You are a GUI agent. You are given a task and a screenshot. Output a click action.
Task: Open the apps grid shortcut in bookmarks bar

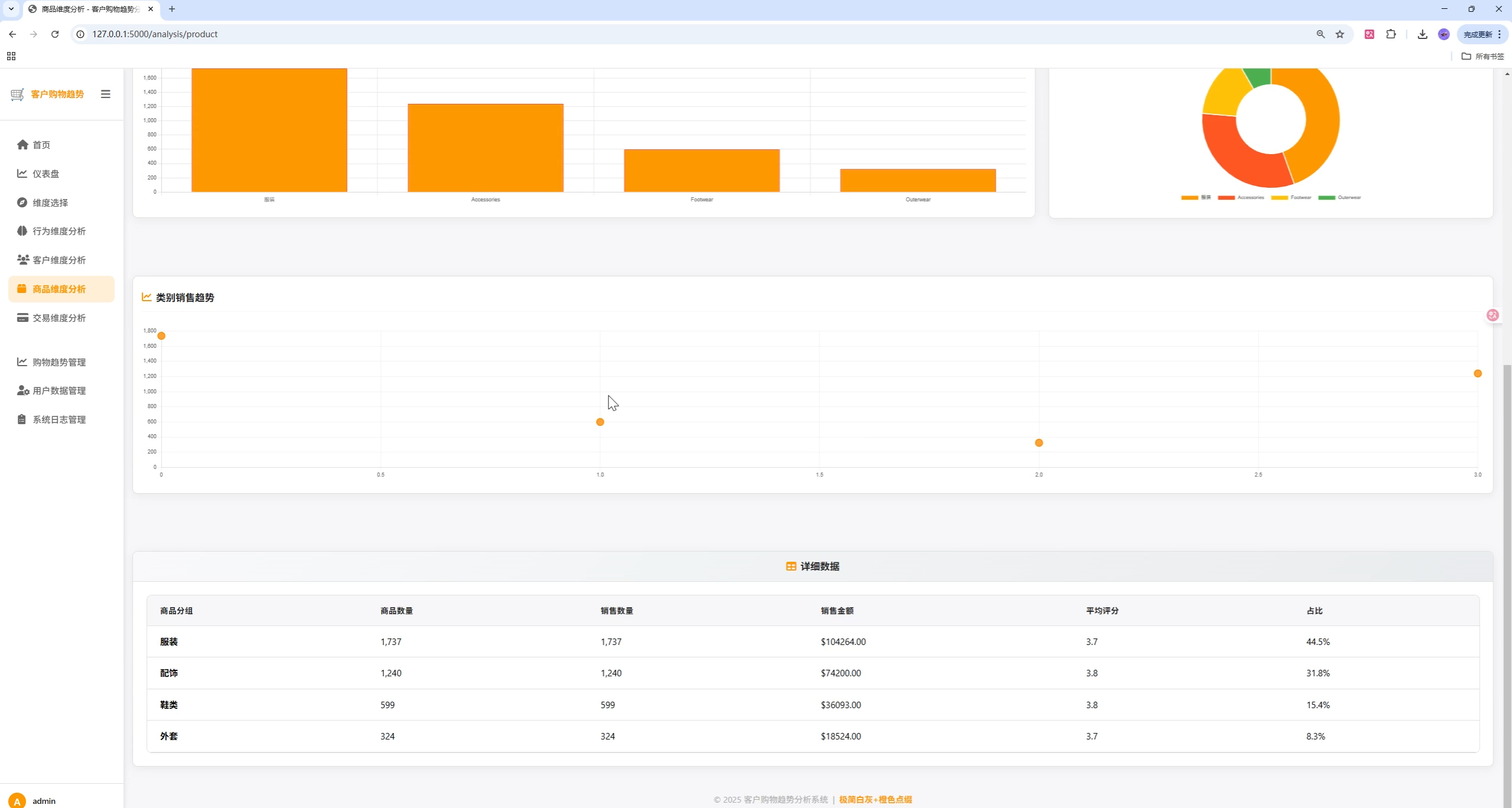[11, 56]
